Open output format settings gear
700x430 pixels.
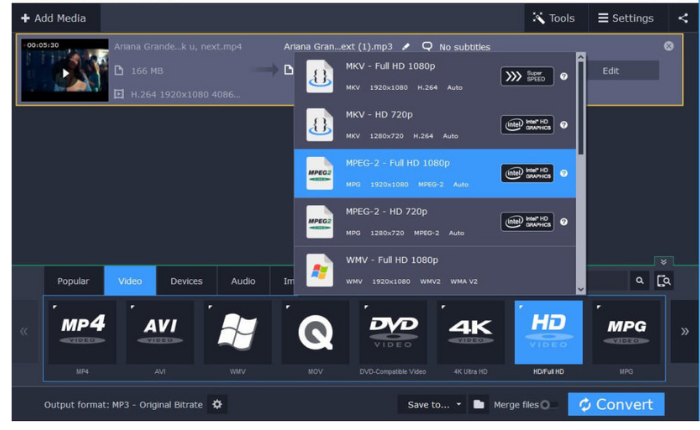pyautogui.click(x=217, y=405)
